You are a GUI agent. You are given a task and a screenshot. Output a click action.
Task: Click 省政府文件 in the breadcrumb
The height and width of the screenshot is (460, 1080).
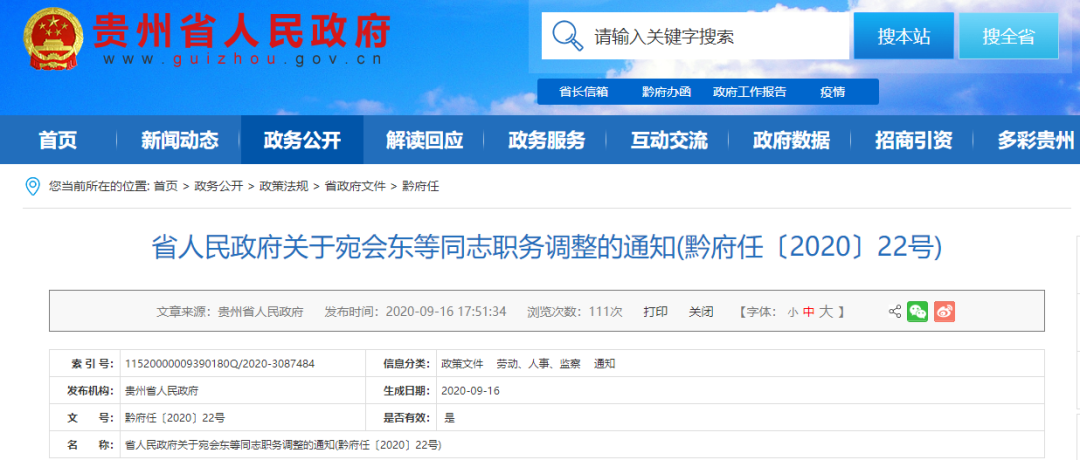tap(355, 186)
